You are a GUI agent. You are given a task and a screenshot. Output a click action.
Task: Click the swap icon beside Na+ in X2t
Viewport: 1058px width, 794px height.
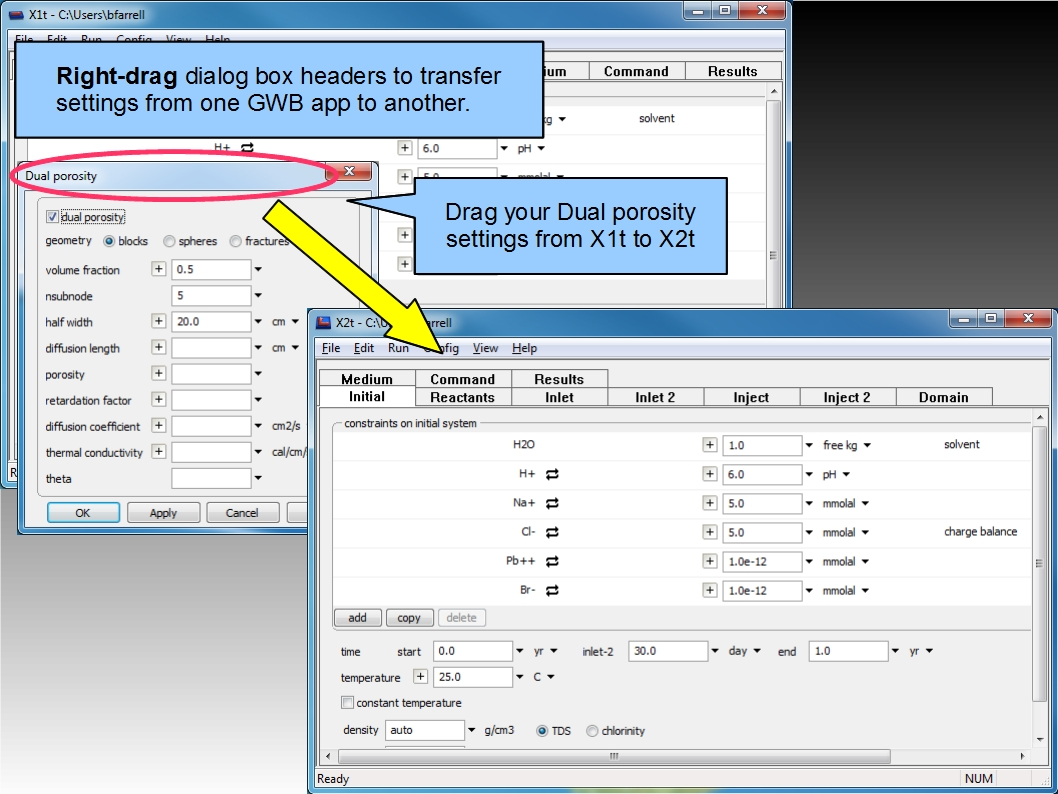coord(552,503)
